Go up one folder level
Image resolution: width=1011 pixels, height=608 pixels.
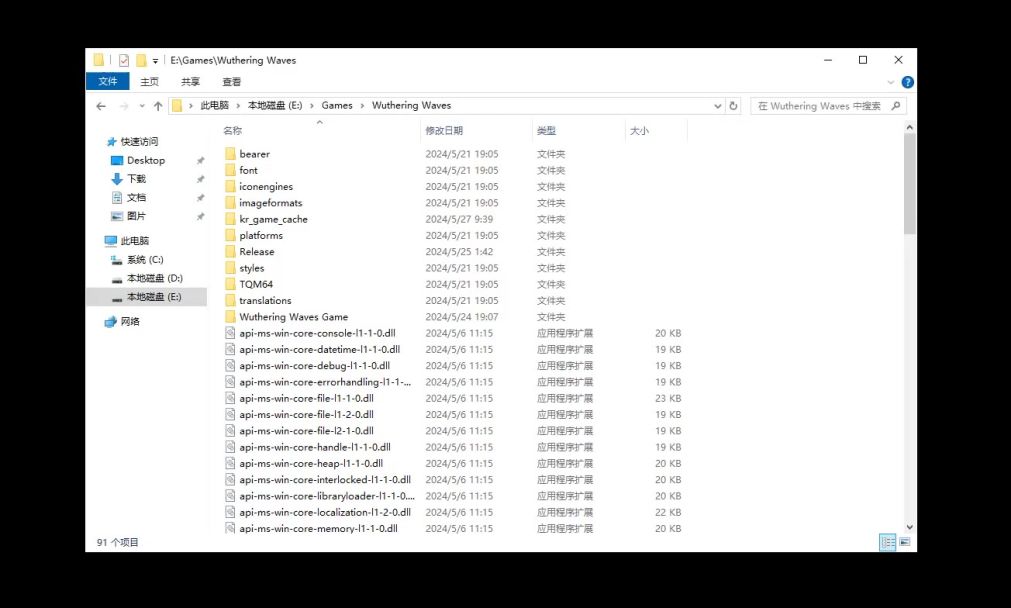click(158, 106)
